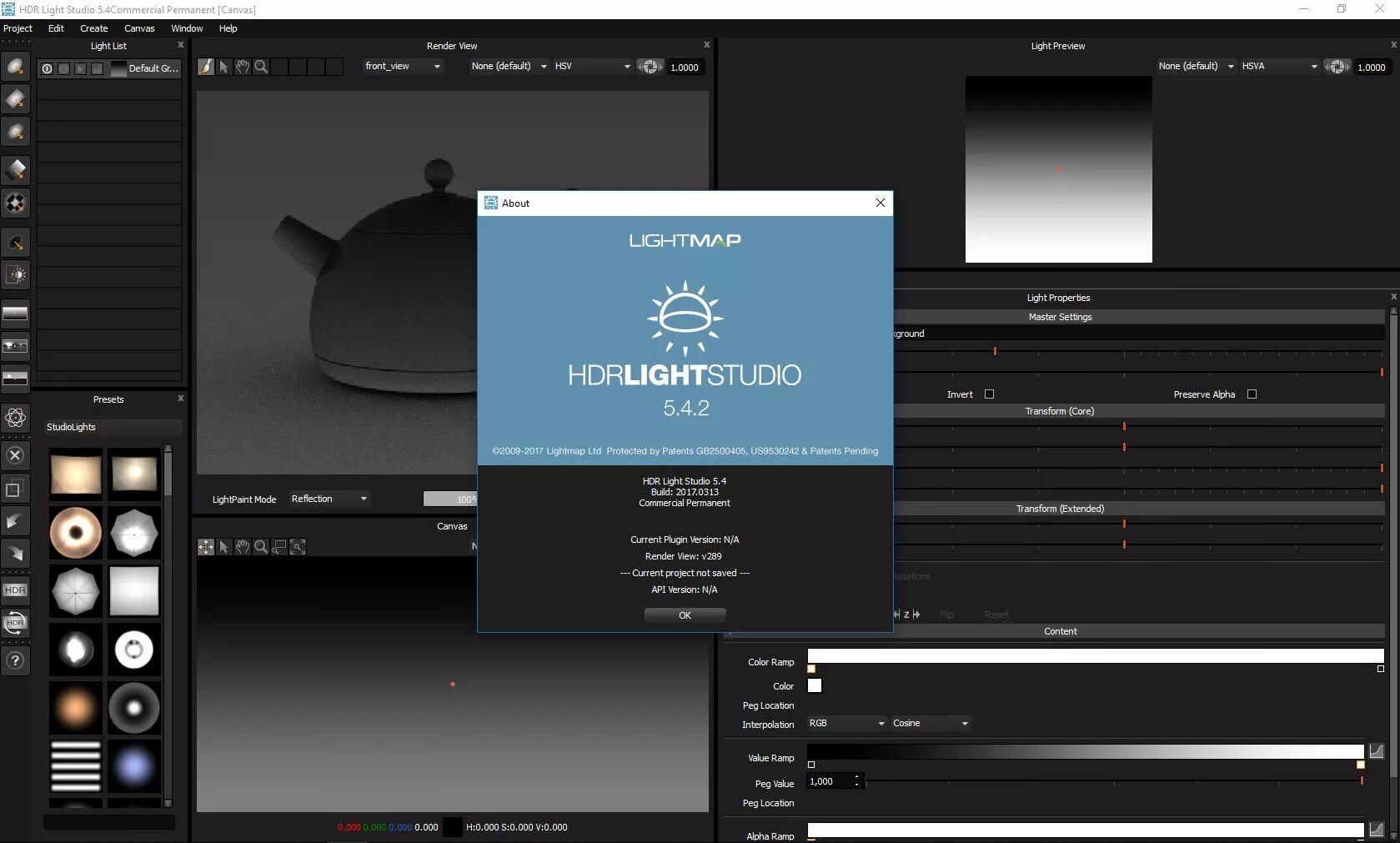1400x843 pixels.
Task: Select the hand pan tool in Render View
Action: click(242, 67)
